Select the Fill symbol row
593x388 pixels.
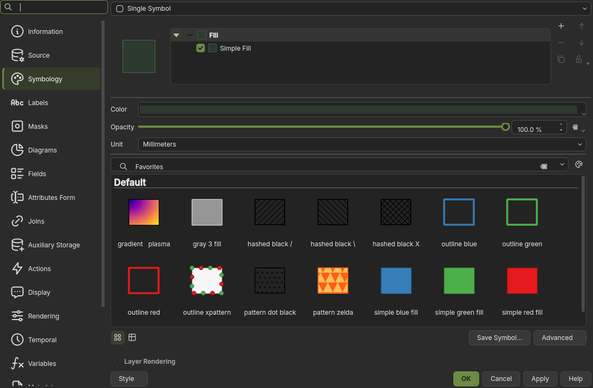[x=360, y=35]
